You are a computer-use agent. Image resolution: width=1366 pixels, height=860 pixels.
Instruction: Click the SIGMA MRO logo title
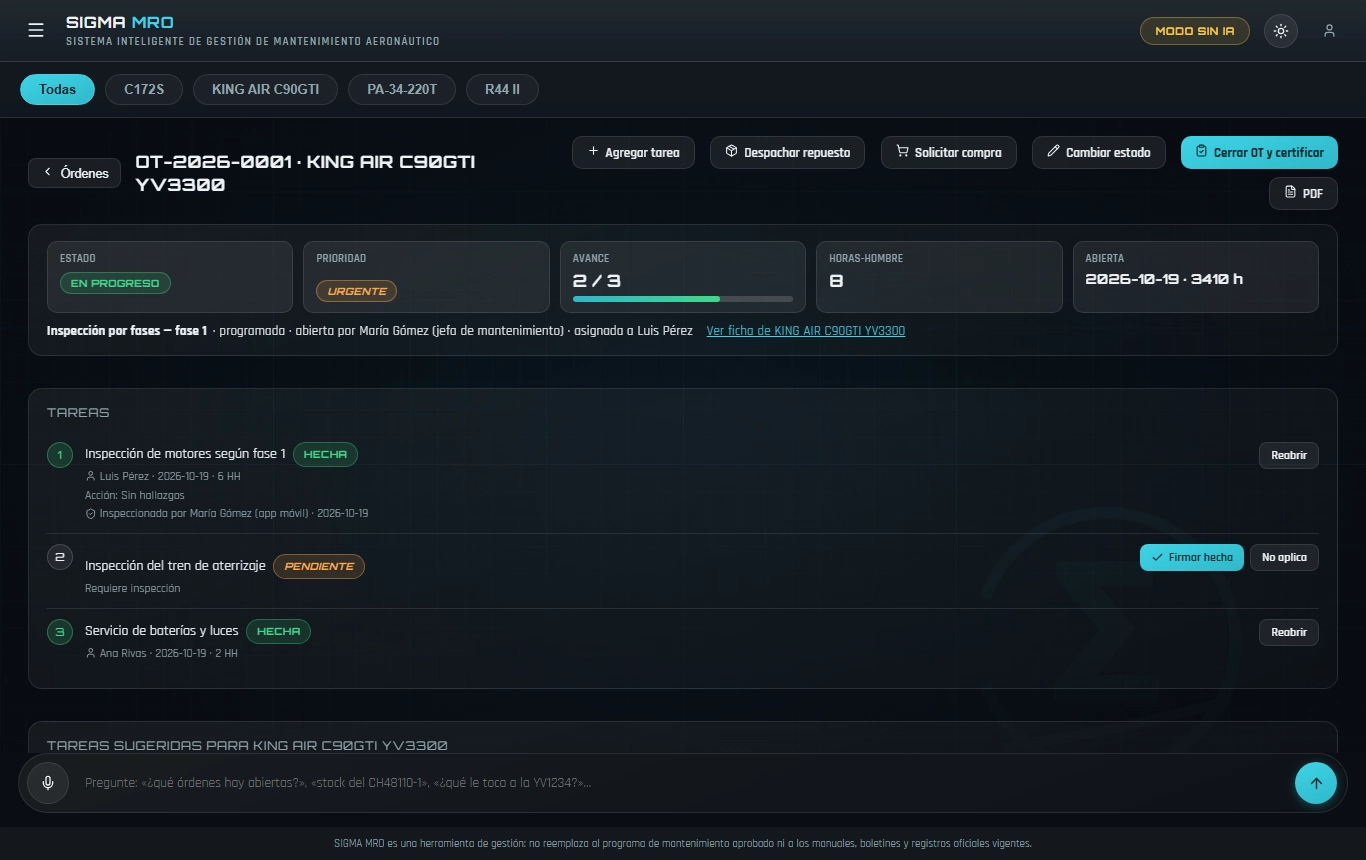(x=120, y=22)
